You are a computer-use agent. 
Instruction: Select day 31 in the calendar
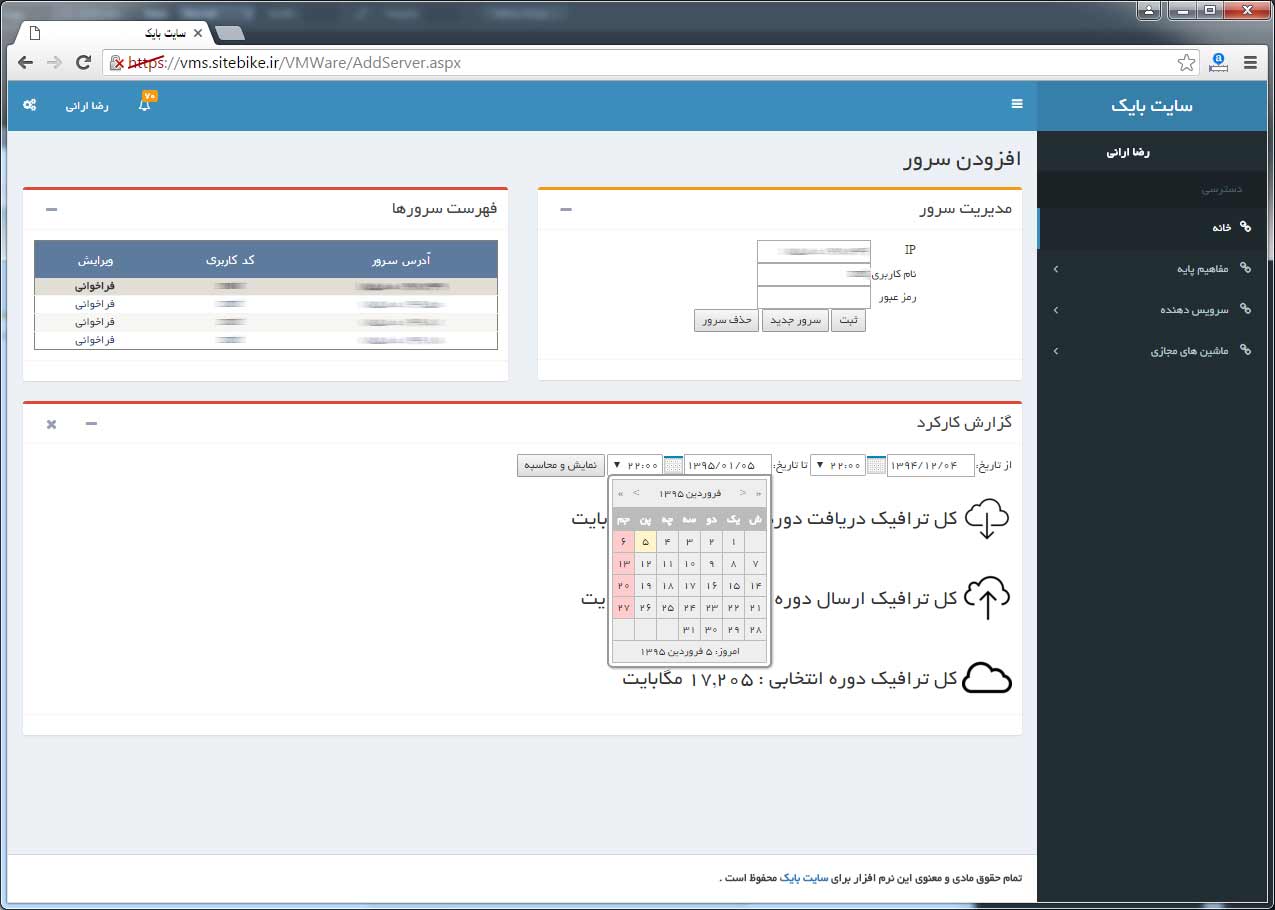[690, 630]
